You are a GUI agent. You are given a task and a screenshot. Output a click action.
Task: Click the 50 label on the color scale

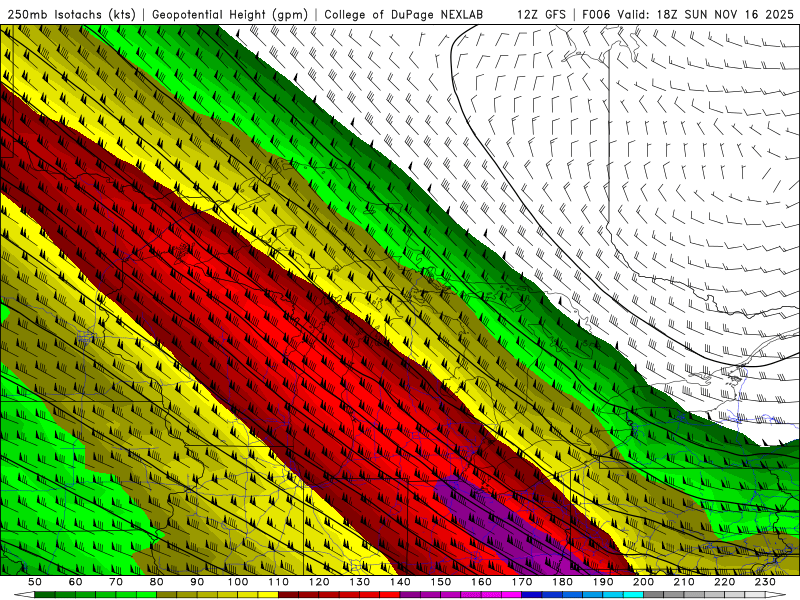(35, 582)
